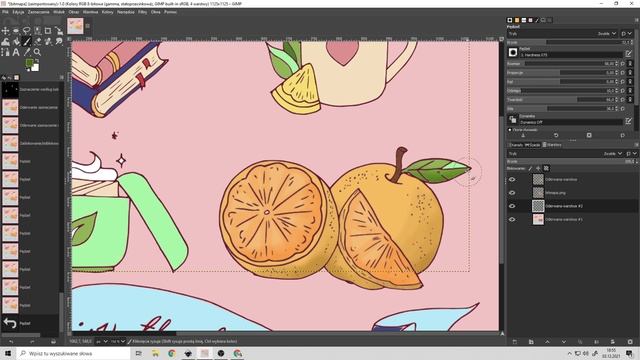The width and height of the screenshot is (640, 360).
Task: Open the Kolory menu
Action: click(x=107, y=12)
